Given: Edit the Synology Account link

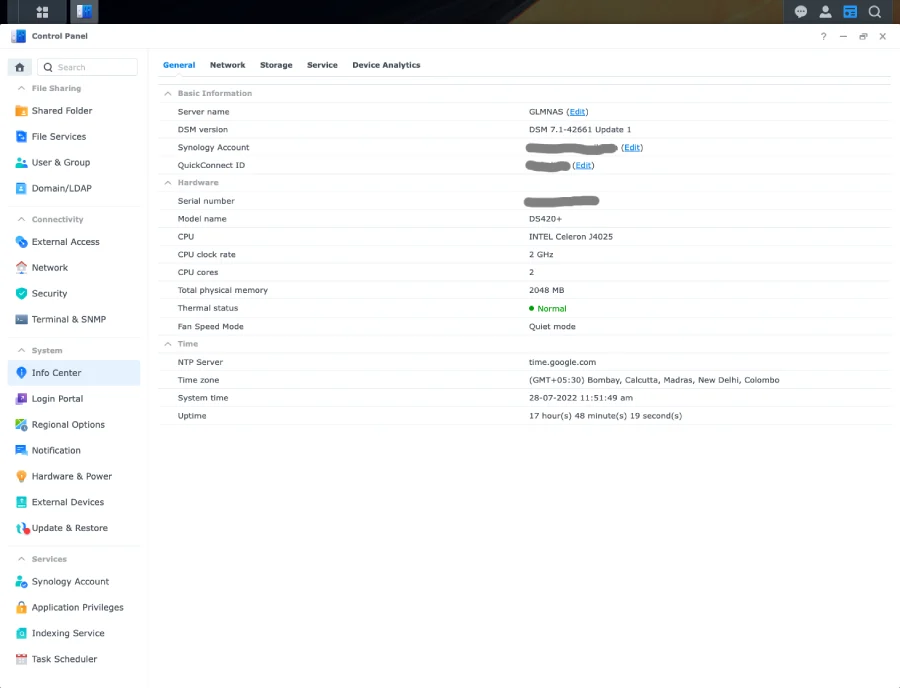Looking at the screenshot, I should point(632,147).
